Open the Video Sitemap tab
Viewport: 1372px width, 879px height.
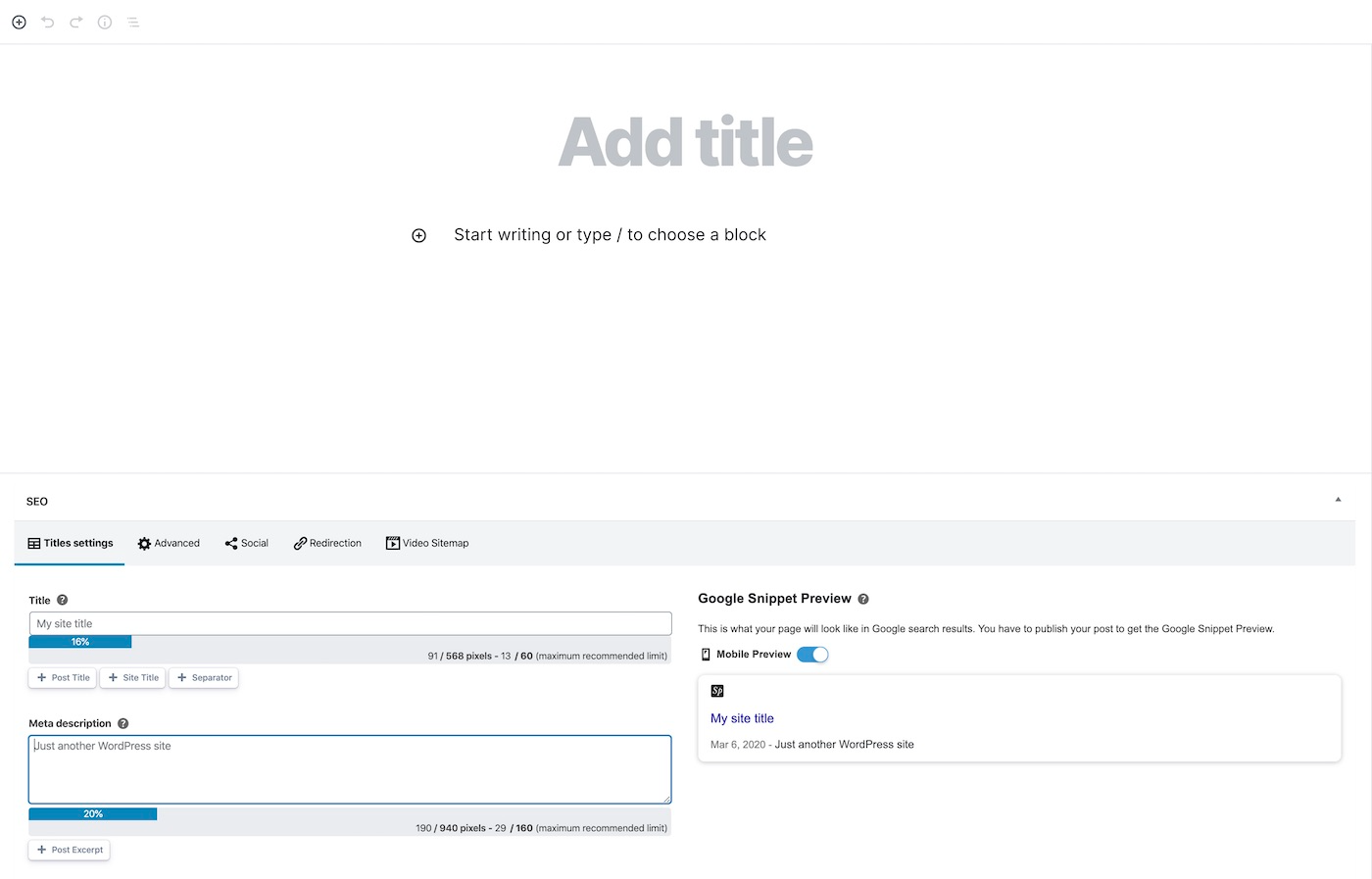click(x=427, y=543)
